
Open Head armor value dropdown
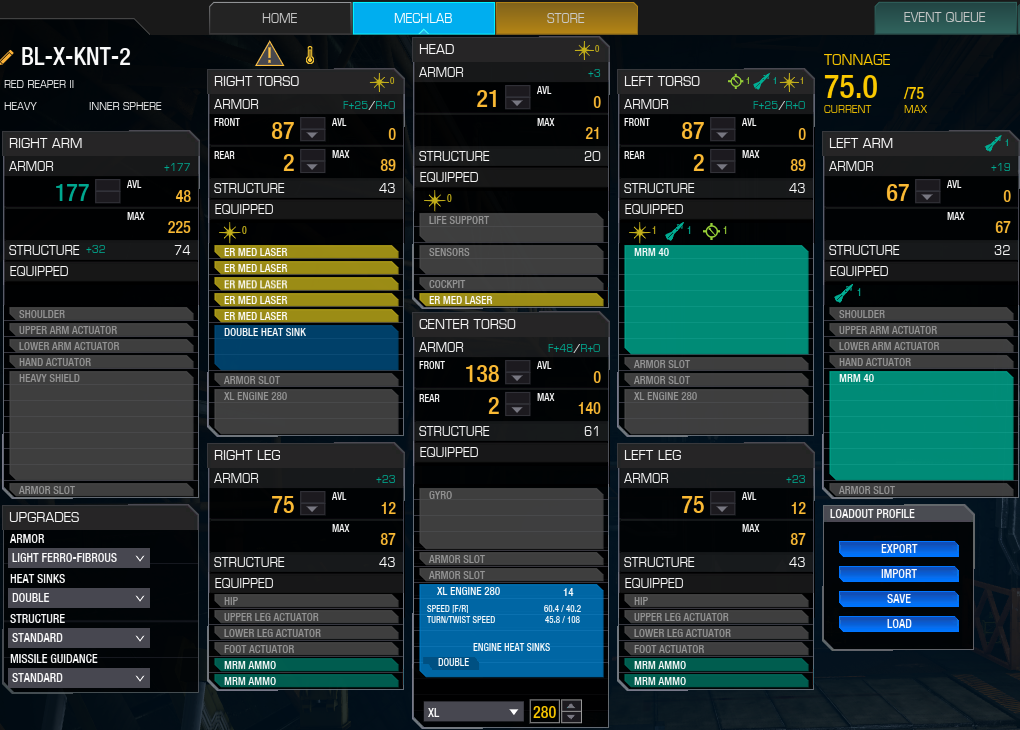pos(517,97)
